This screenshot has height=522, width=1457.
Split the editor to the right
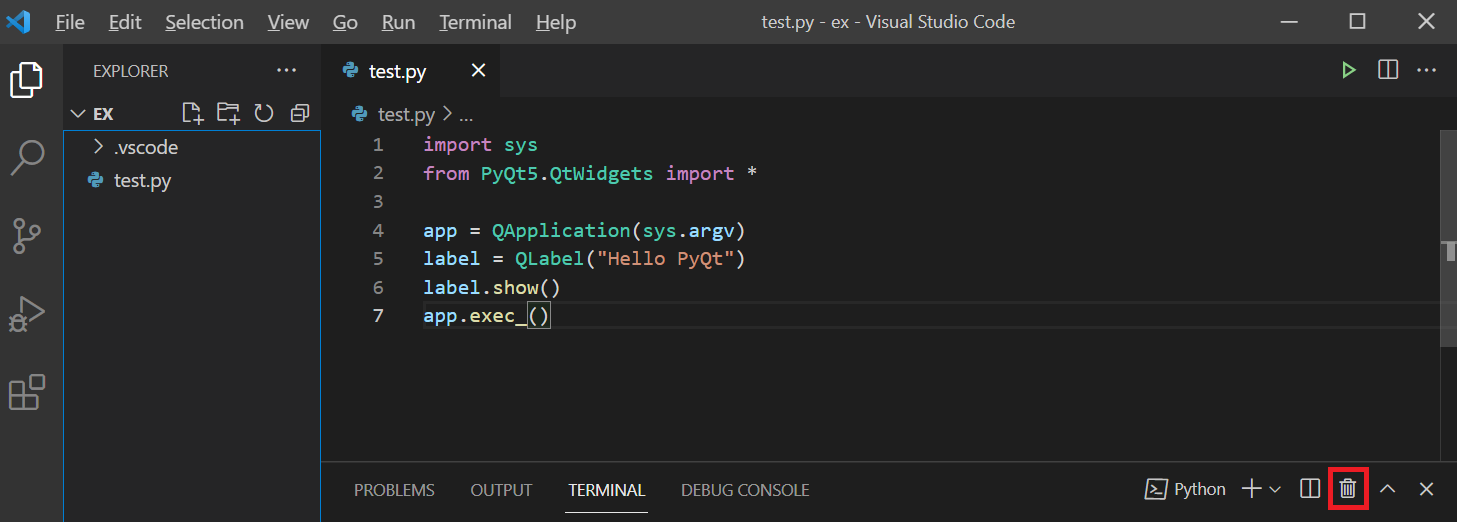tap(1388, 70)
